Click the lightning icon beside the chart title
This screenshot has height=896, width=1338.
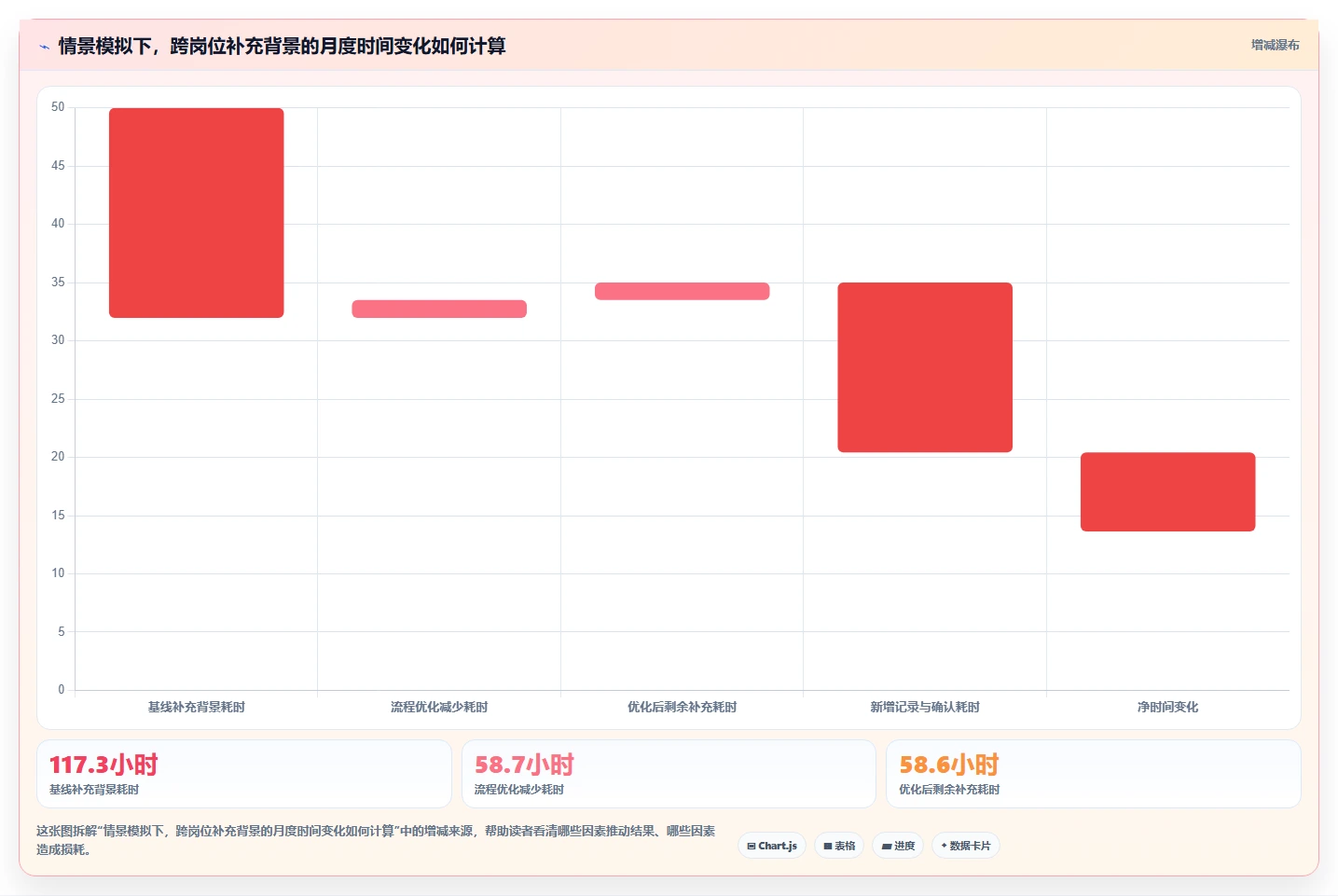pos(44,47)
